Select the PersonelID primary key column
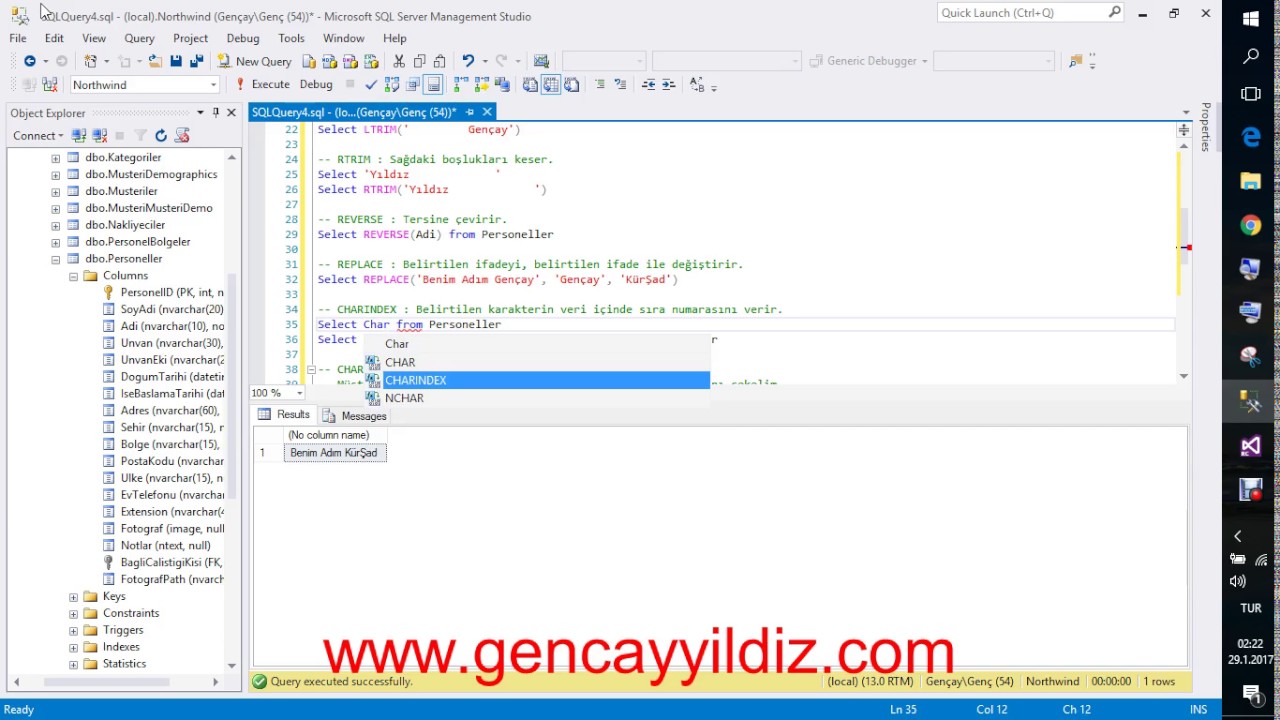1280x720 pixels. coord(172,293)
